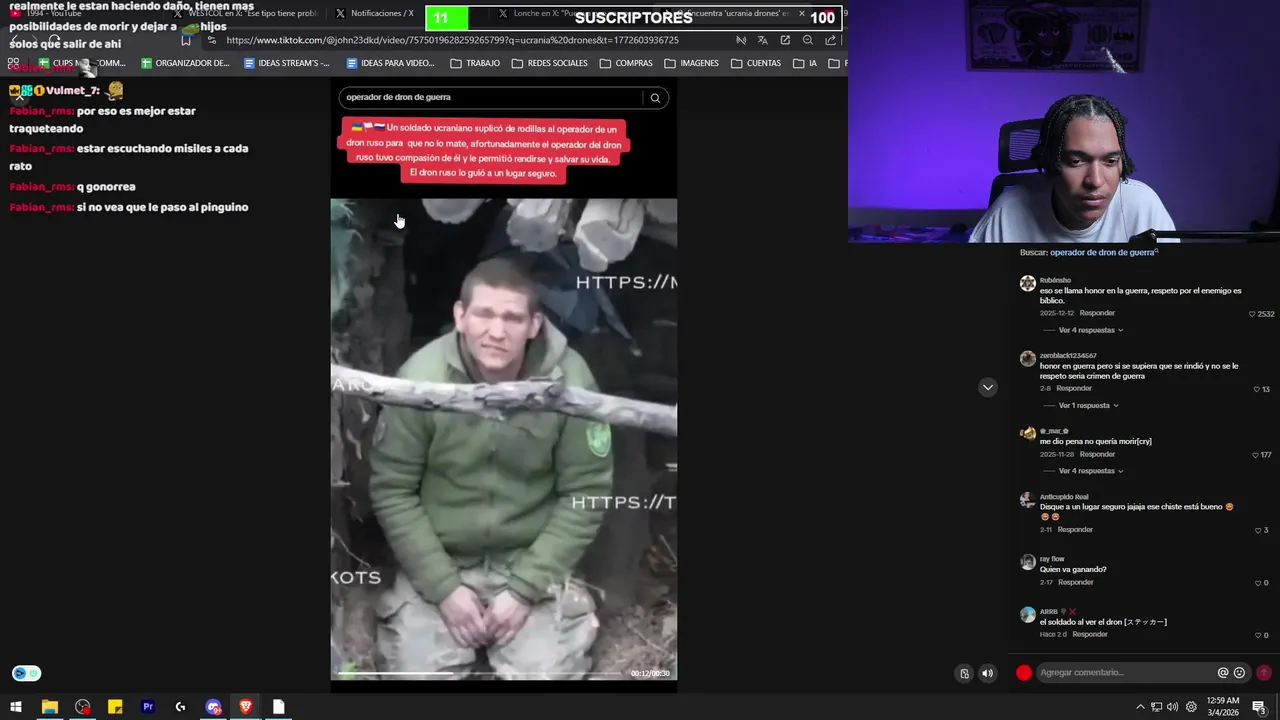Like the 'me dio pena no quería morir' comment
Image resolution: width=1280 pixels, height=720 pixels.
pos(1255,455)
